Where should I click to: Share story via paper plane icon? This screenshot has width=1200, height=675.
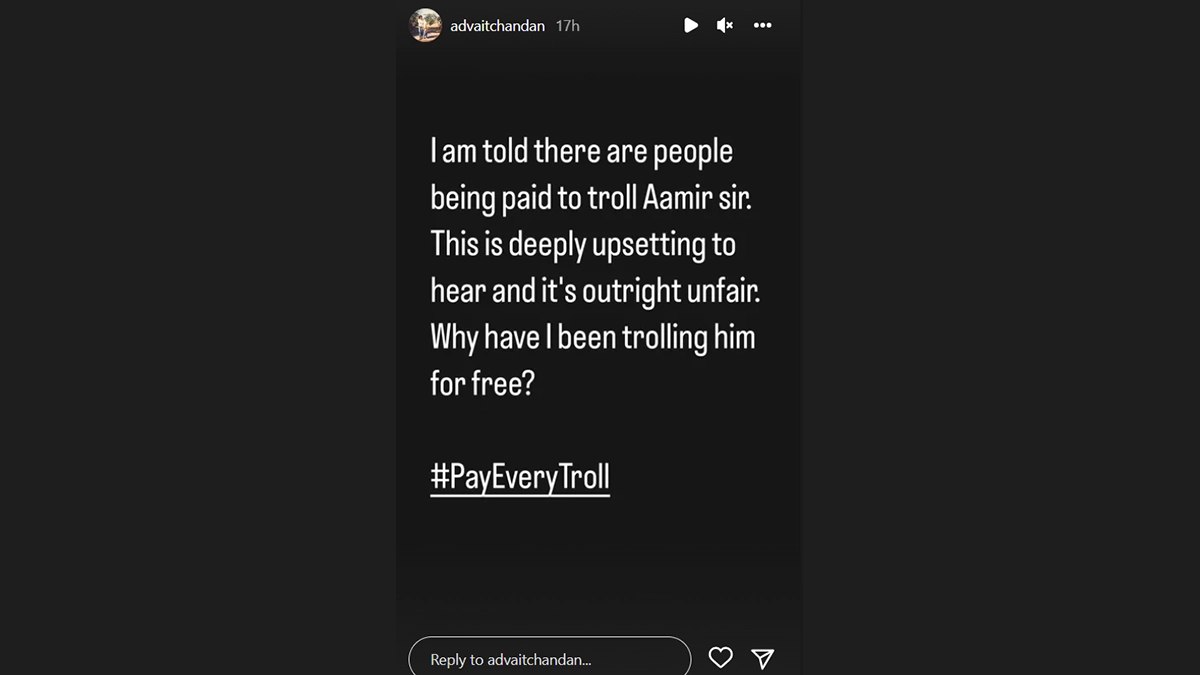coord(762,658)
